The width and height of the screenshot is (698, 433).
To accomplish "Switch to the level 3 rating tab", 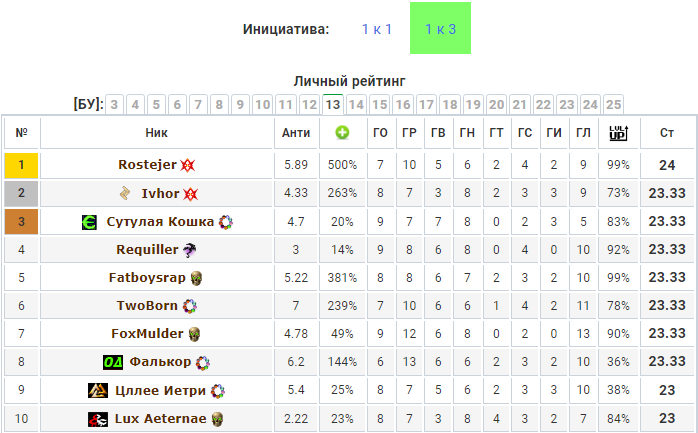I will coord(114,105).
